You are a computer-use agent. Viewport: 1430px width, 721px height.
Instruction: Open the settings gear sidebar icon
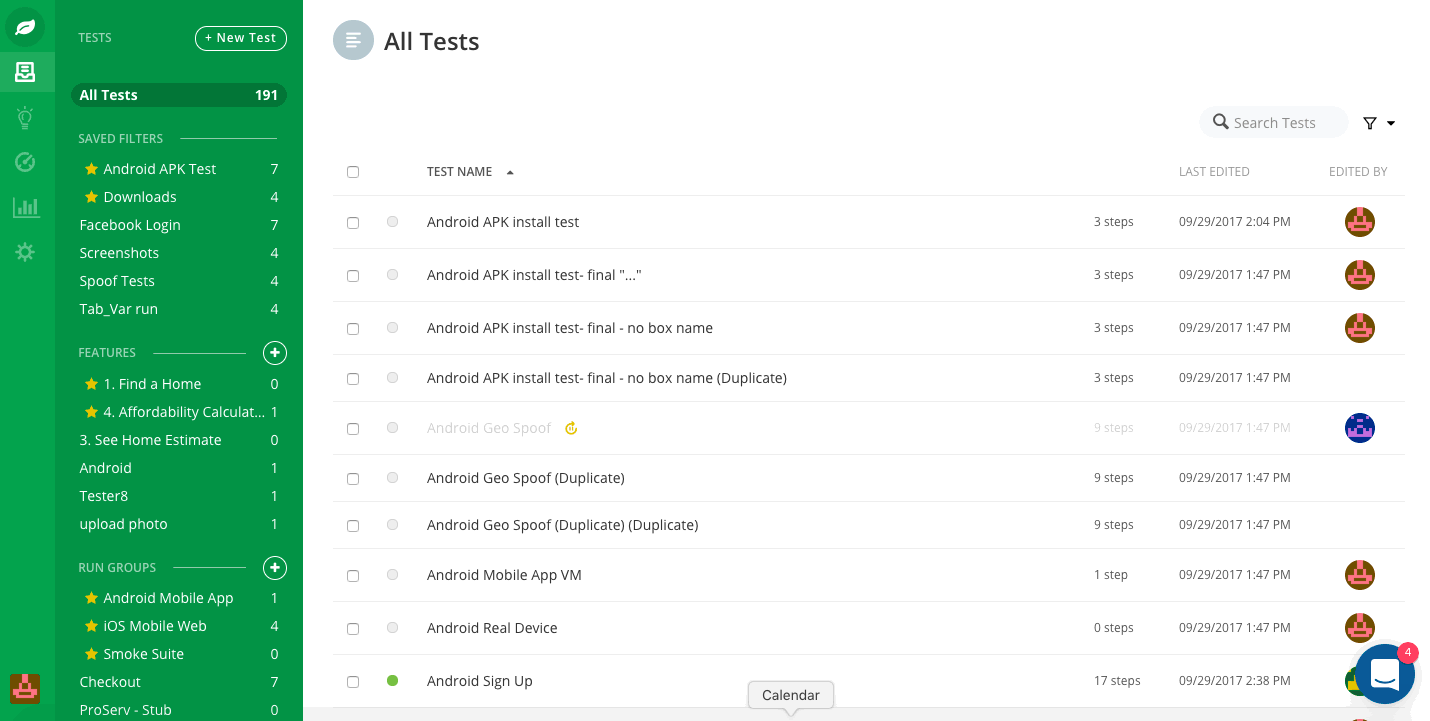pos(25,252)
